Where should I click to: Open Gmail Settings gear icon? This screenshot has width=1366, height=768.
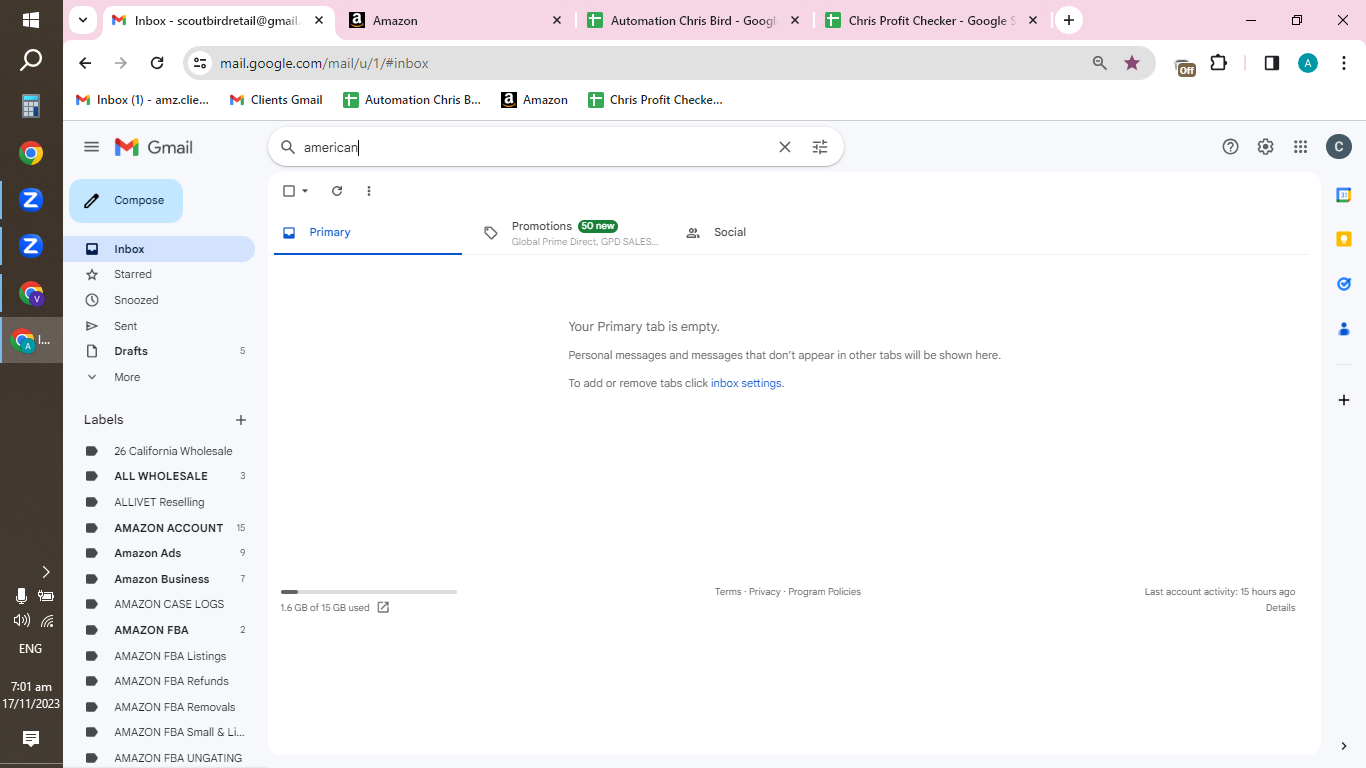coord(1266,147)
